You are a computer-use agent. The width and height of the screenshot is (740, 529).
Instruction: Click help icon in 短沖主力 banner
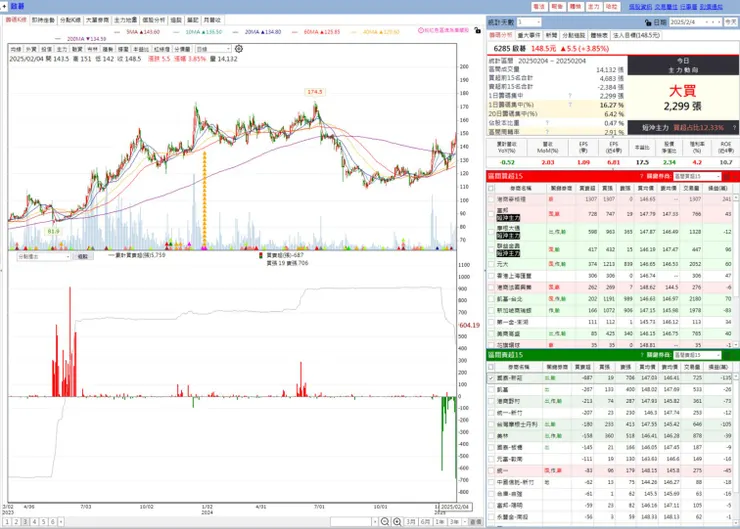734,127
